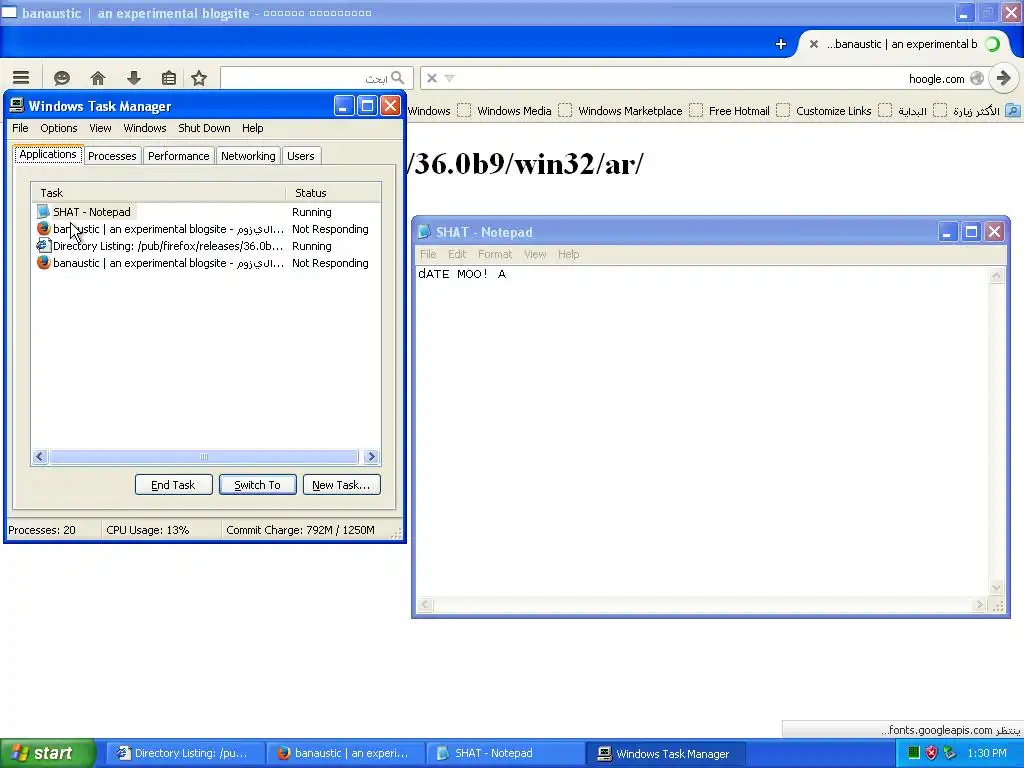Click the End Task button

click(174, 485)
